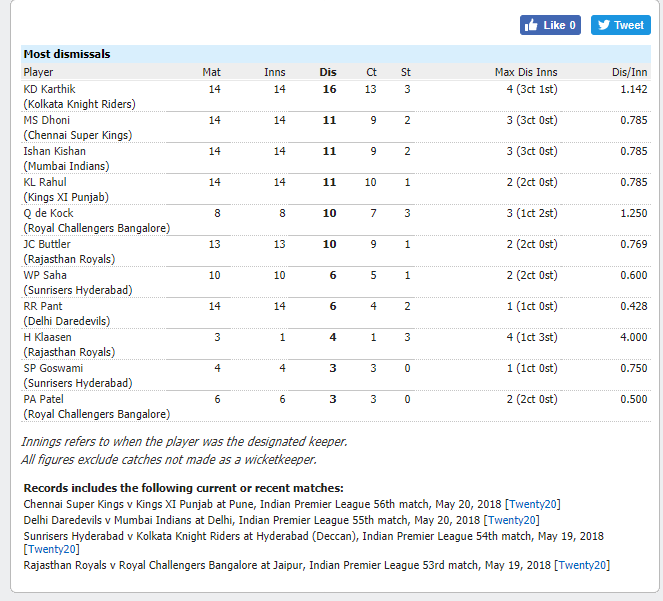The width and height of the screenshot is (663, 601).
Task: Select the Q de Kock player name
Action: click(x=48, y=213)
